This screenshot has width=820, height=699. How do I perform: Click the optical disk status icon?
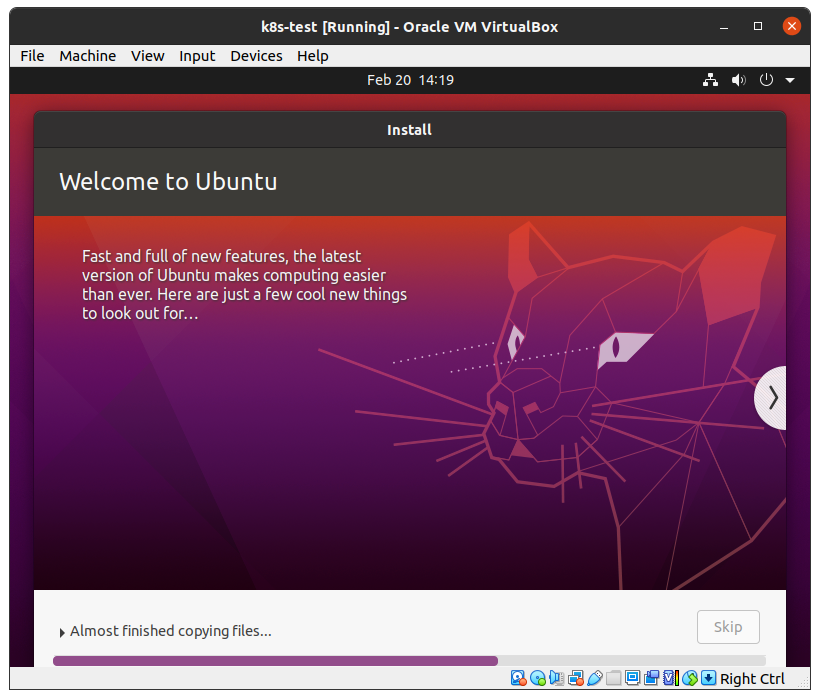[x=538, y=678]
